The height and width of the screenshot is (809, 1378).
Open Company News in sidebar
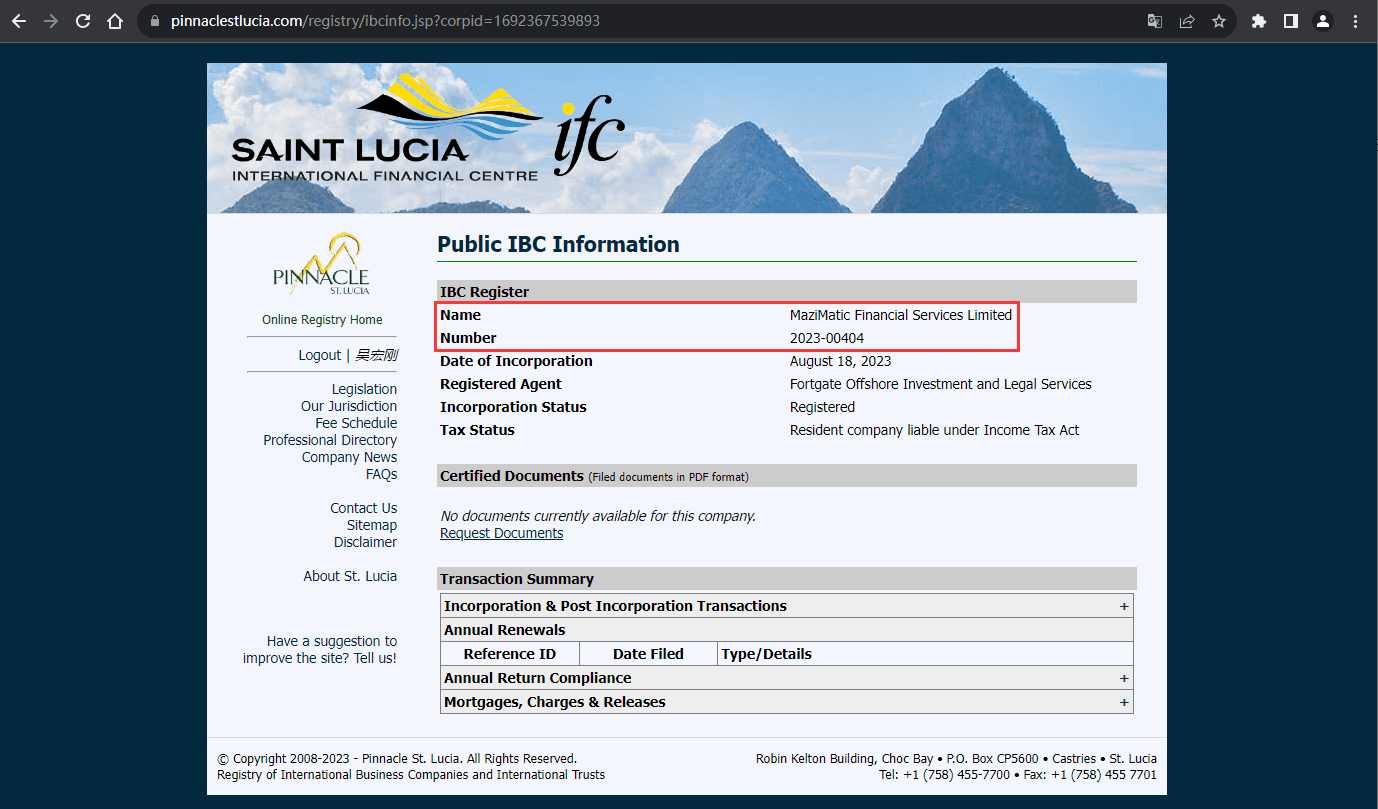tap(349, 457)
